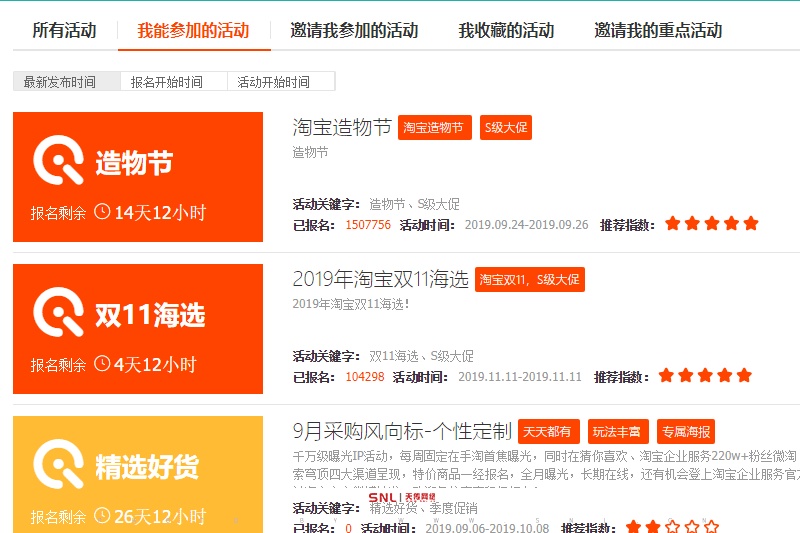Click the registered count 104298
This screenshot has height=533, width=800.
pyautogui.click(x=365, y=377)
